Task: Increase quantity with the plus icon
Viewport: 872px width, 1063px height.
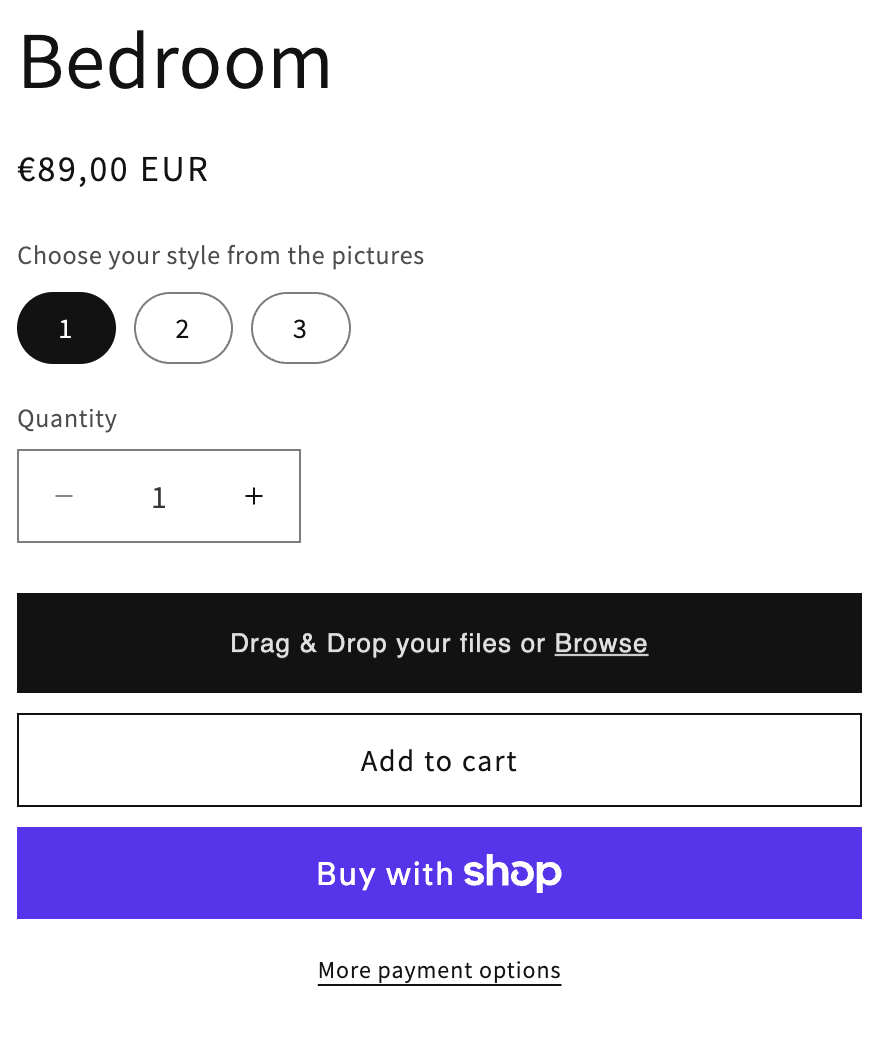Action: (254, 496)
